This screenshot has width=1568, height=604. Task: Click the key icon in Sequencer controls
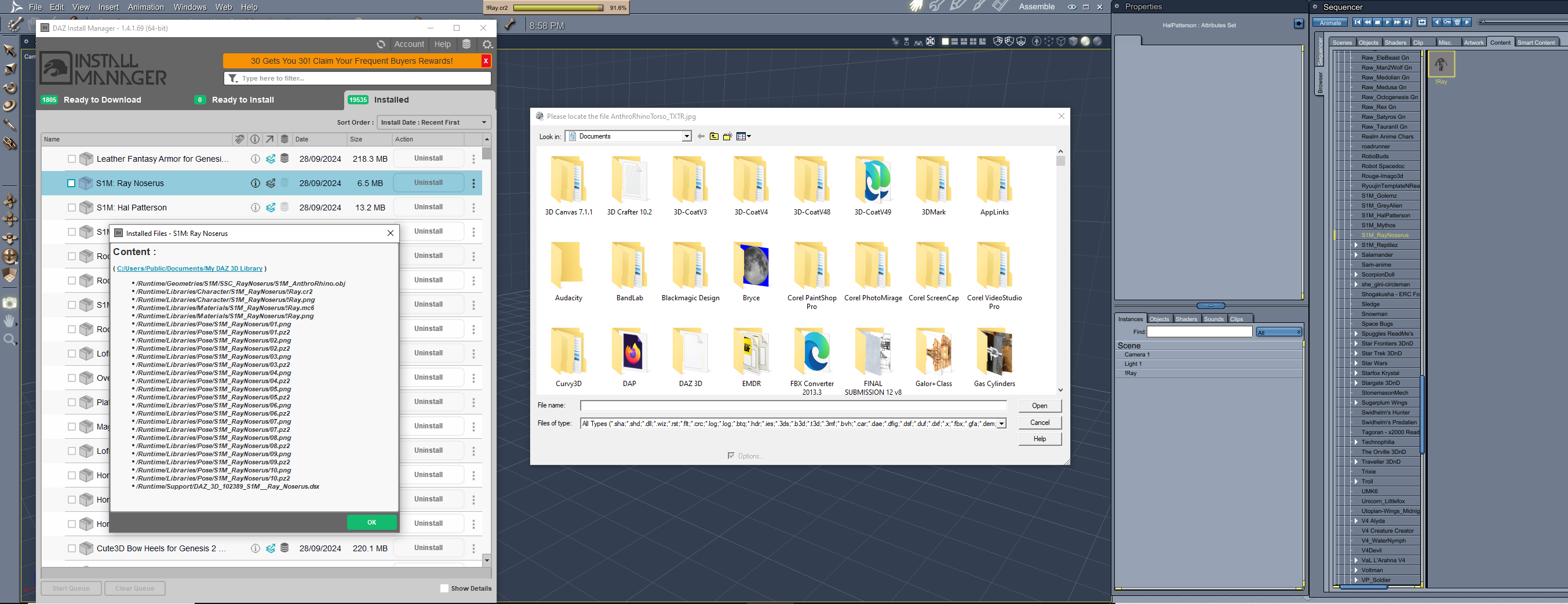click(1447, 23)
